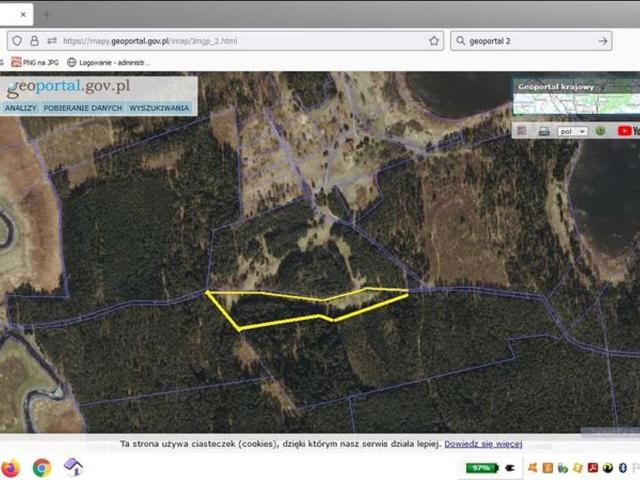The image size is (640, 480).
Task: Open the 'pol' language dropdown
Action: 572,131
